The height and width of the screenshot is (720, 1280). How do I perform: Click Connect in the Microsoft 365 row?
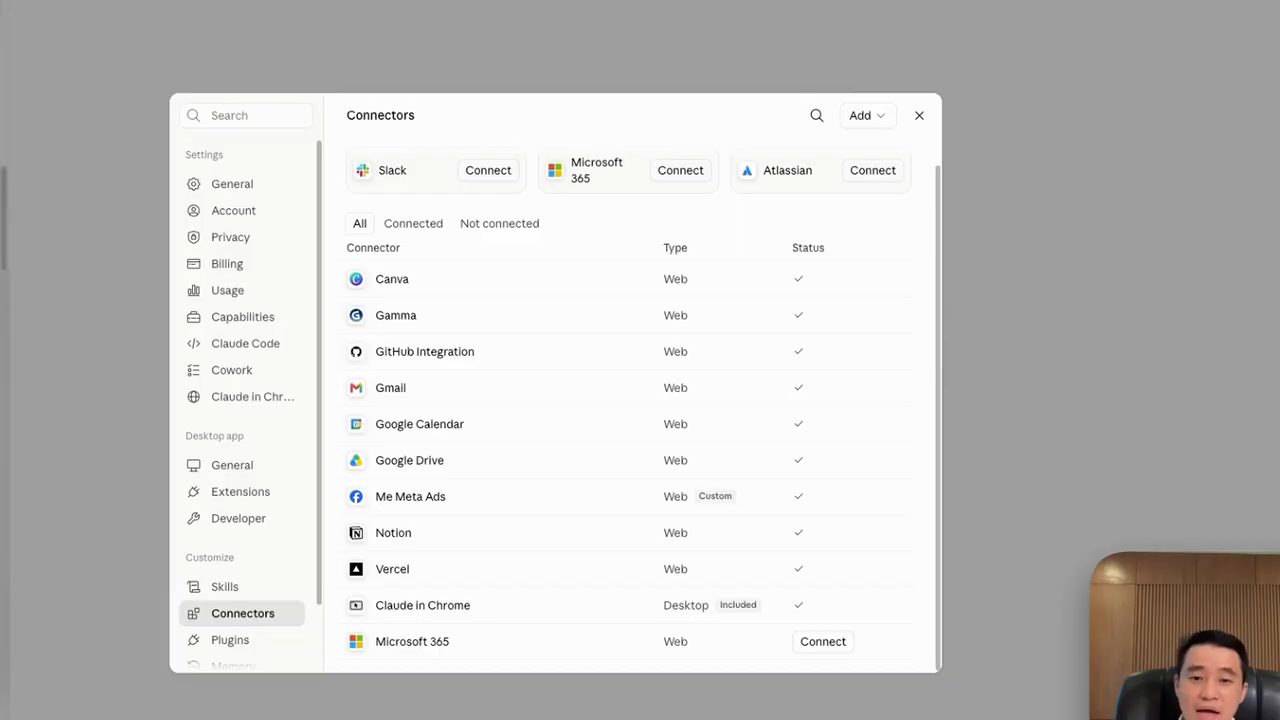823,642
